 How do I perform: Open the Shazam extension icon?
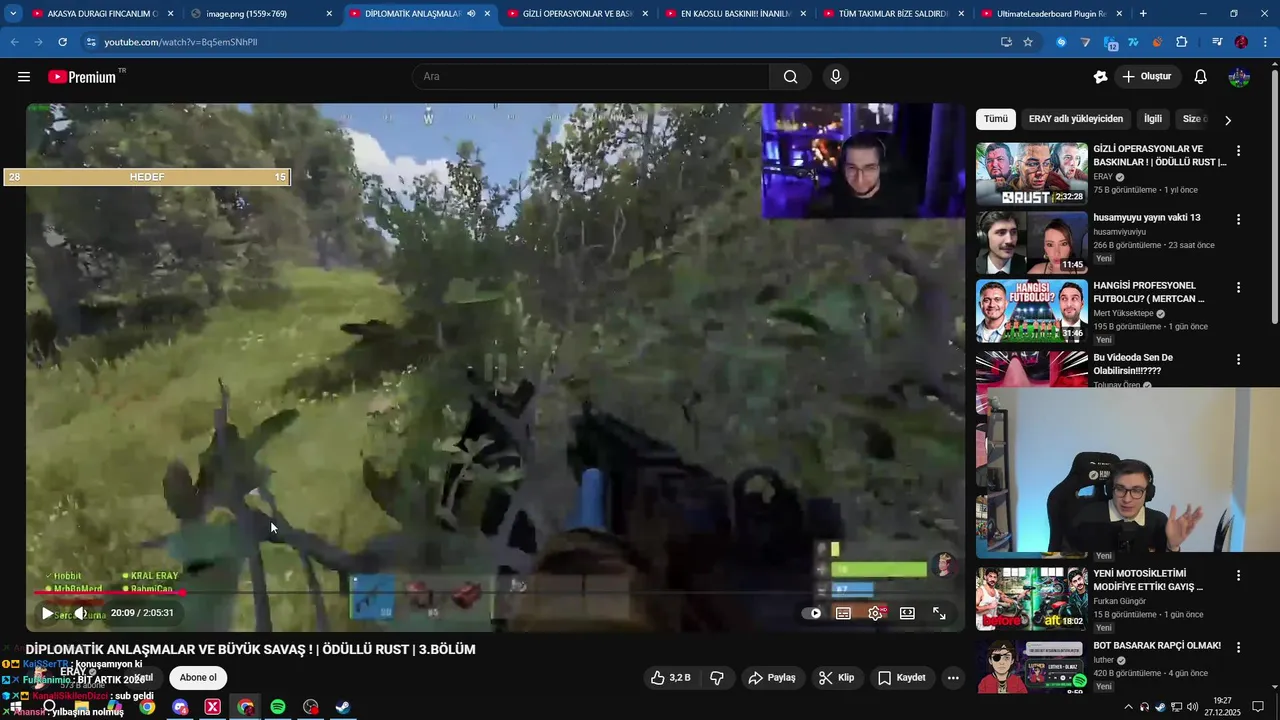pos(1061,42)
